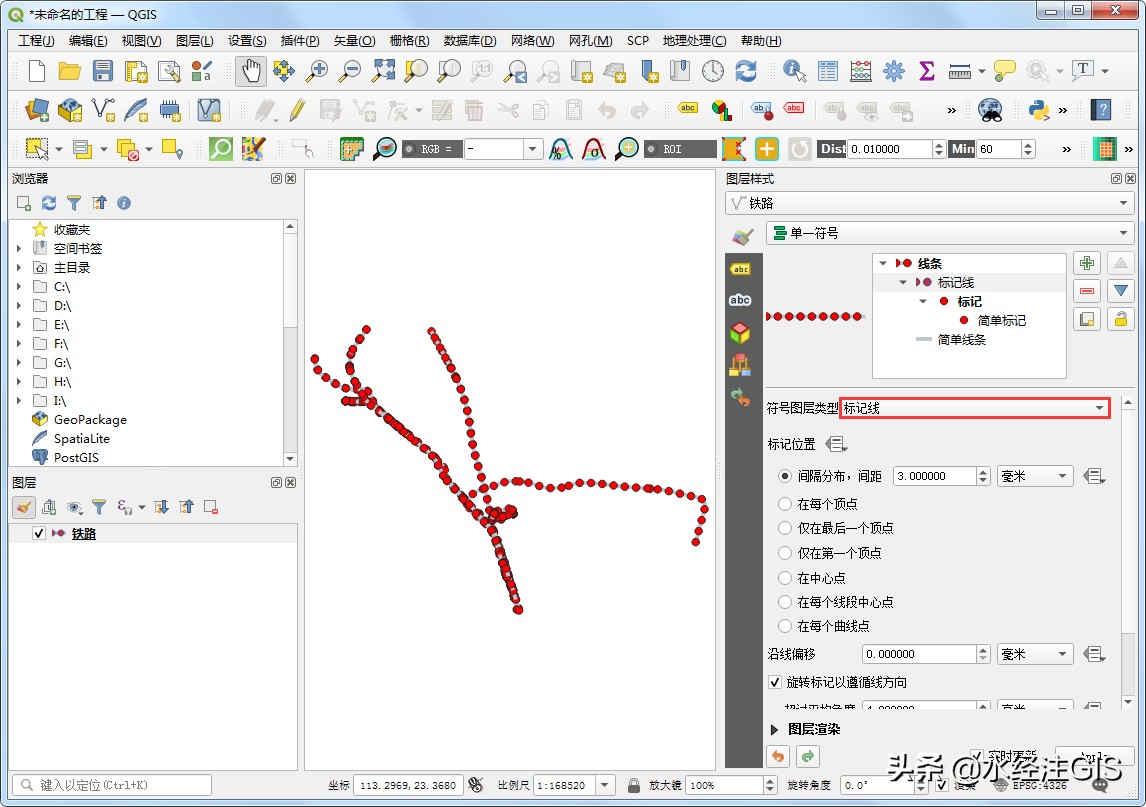1146x807 pixels.
Task: Open Labels tab in layer styling sidebar
Action: 740,269
